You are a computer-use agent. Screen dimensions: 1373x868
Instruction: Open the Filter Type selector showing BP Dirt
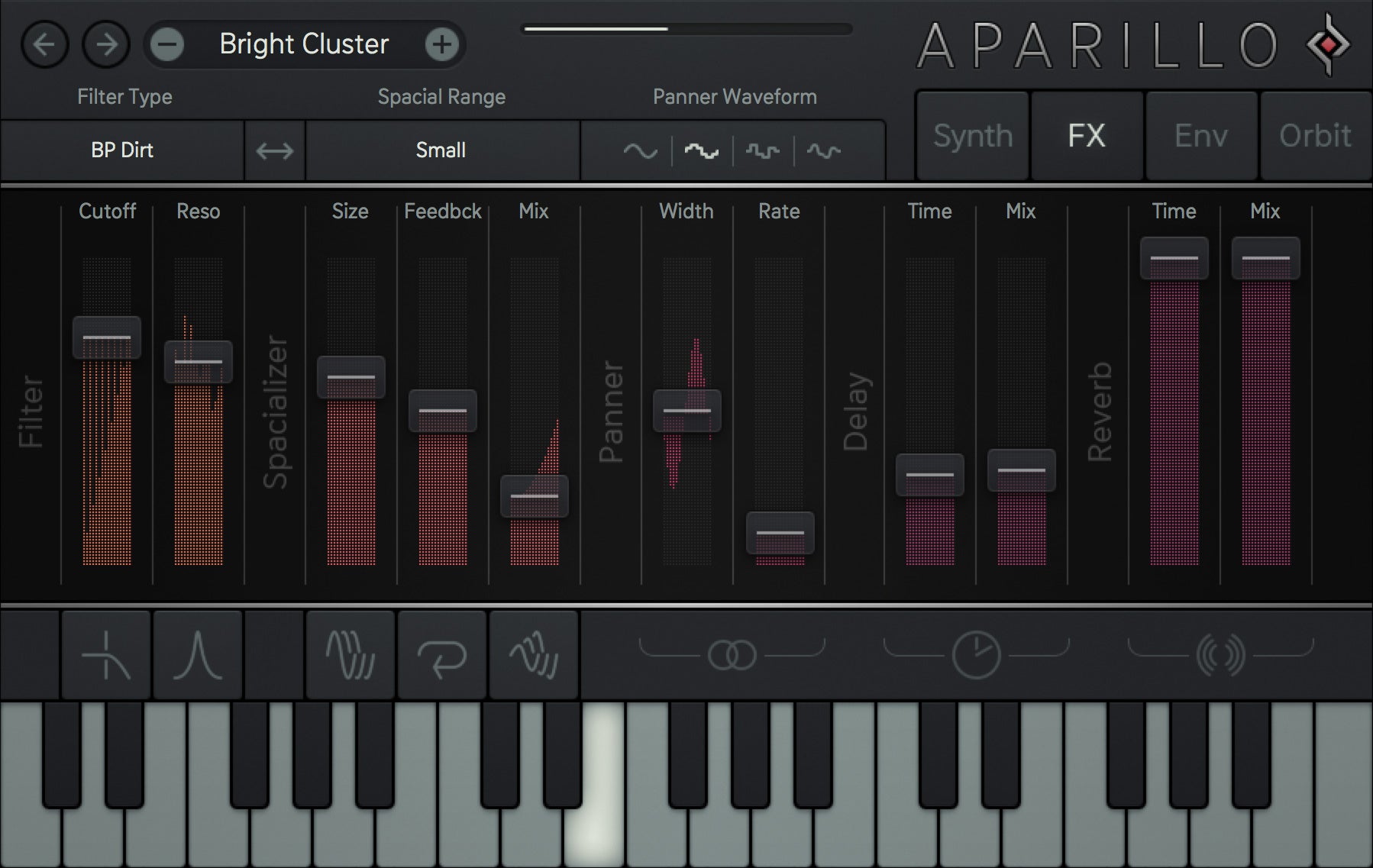[x=122, y=150]
